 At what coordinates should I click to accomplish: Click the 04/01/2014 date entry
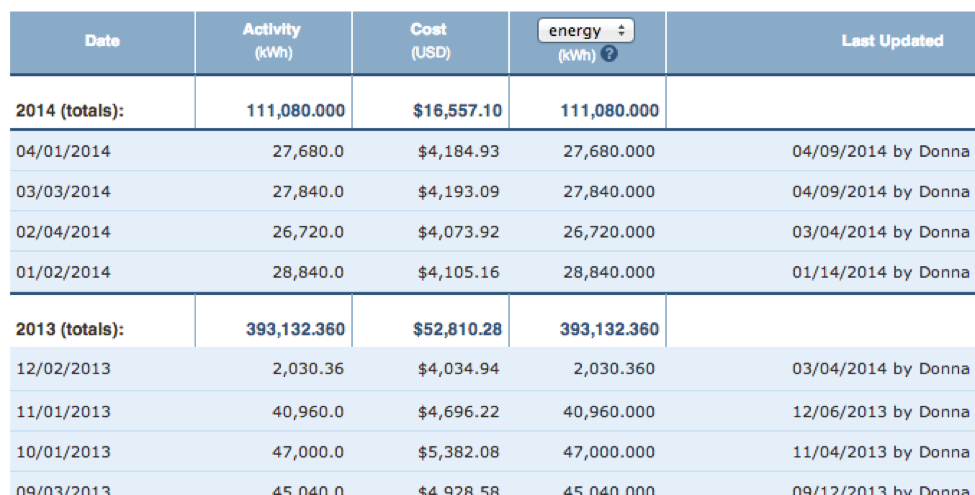[x=64, y=151]
